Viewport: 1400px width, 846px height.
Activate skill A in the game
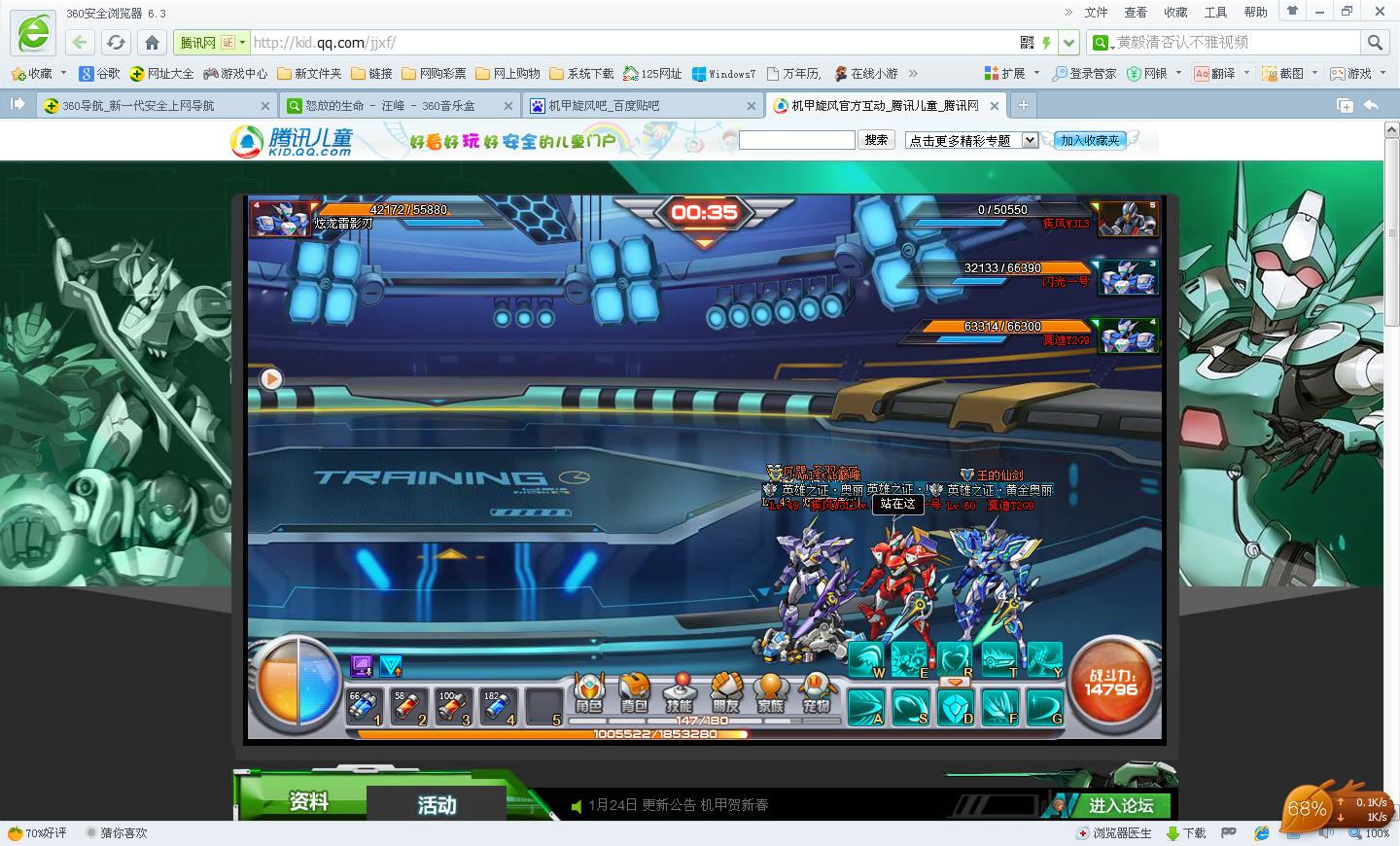click(x=866, y=707)
